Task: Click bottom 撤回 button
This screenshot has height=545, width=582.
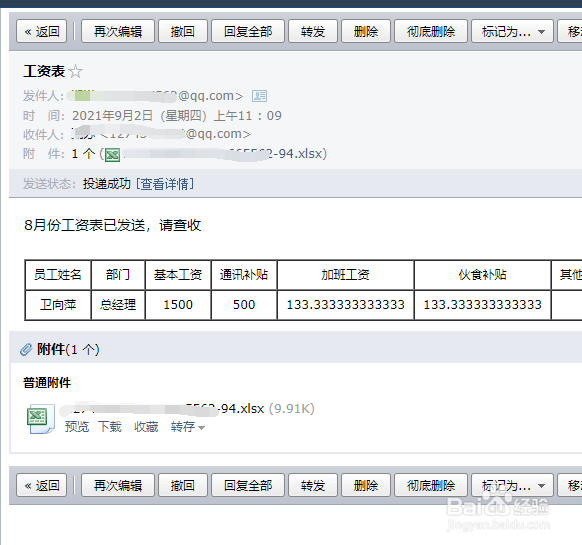Action: (183, 485)
